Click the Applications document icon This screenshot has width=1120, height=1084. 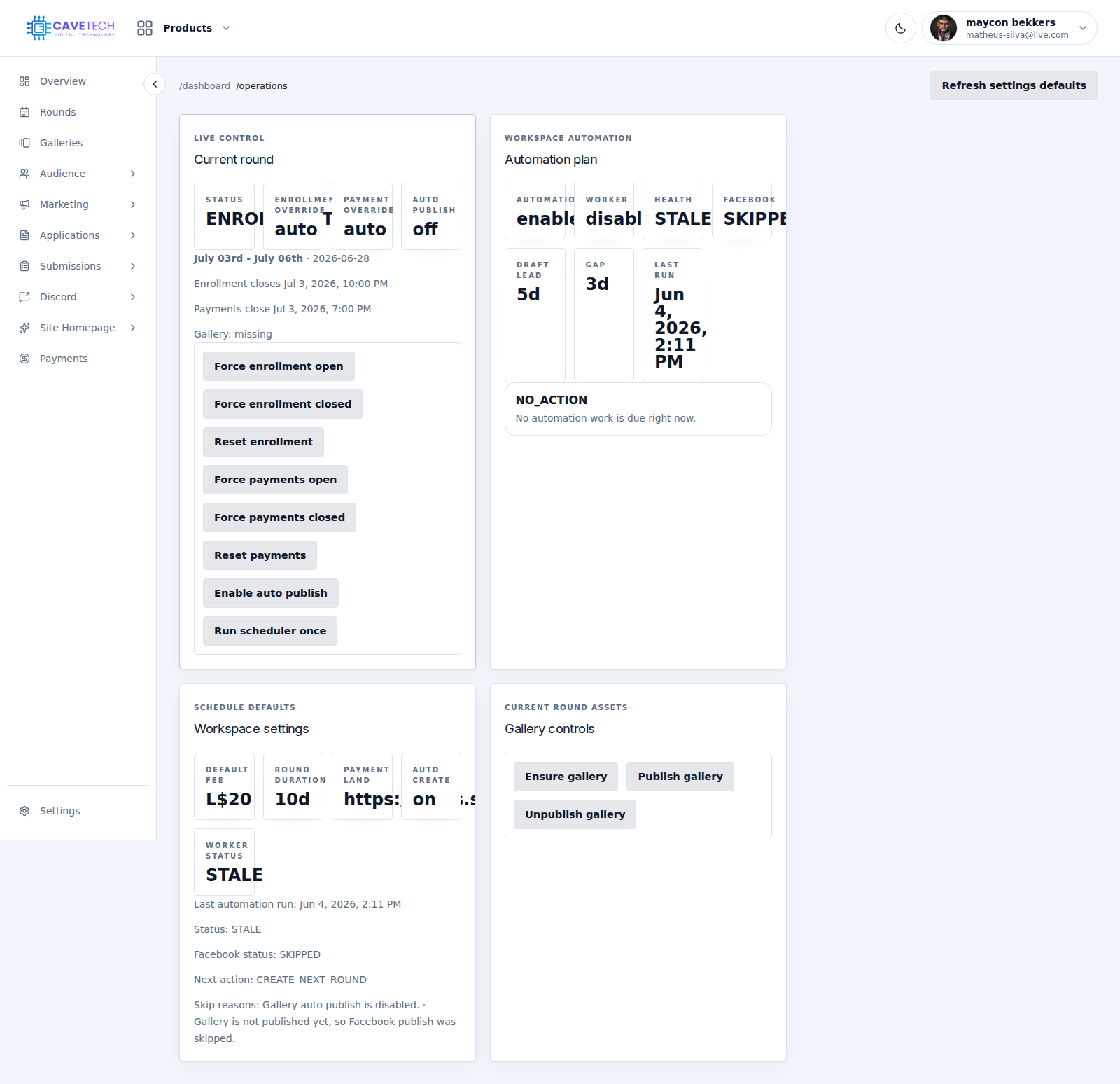pos(24,235)
